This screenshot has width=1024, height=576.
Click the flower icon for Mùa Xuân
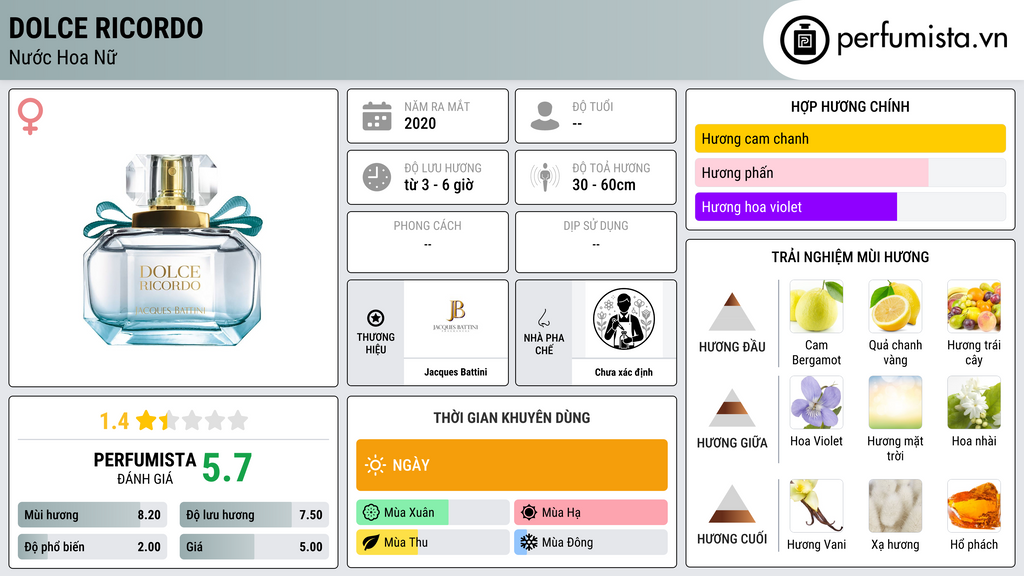(371, 513)
